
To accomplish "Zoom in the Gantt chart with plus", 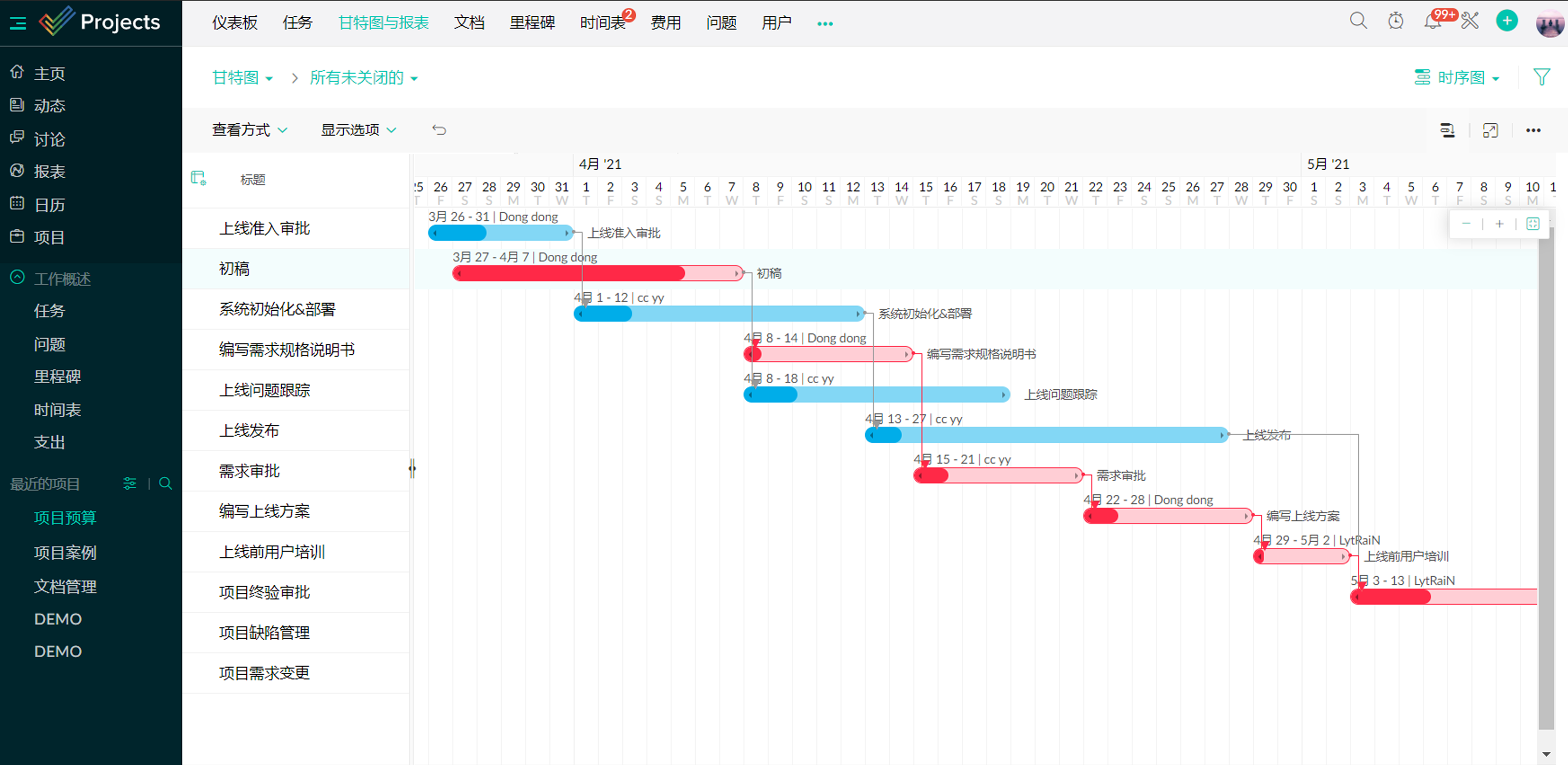I will (1499, 224).
